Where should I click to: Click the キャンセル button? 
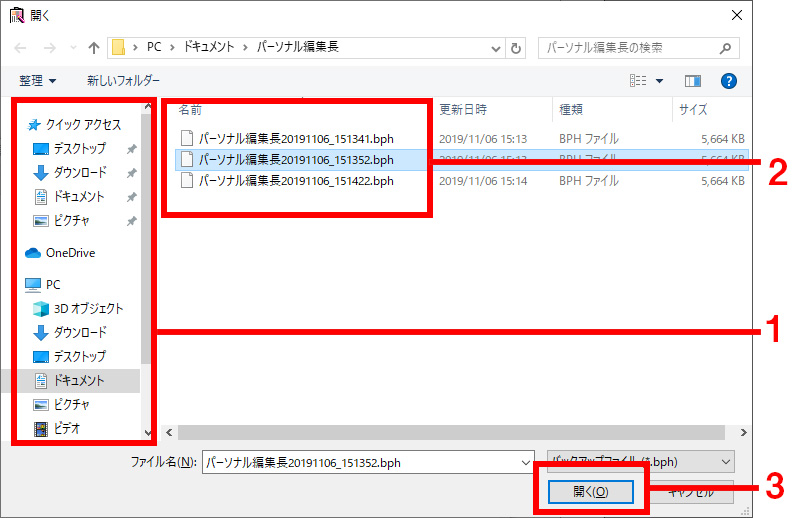pos(691,492)
